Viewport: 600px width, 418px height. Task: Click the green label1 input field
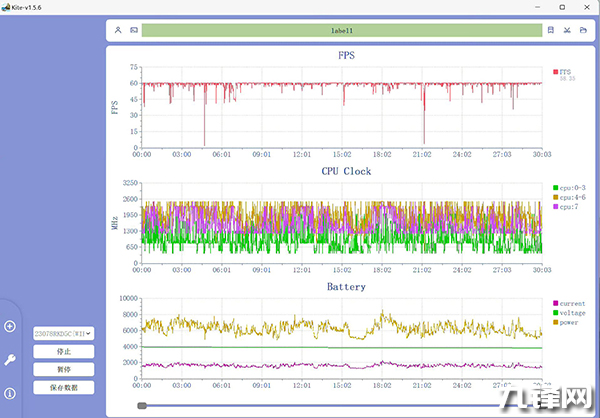click(x=342, y=31)
